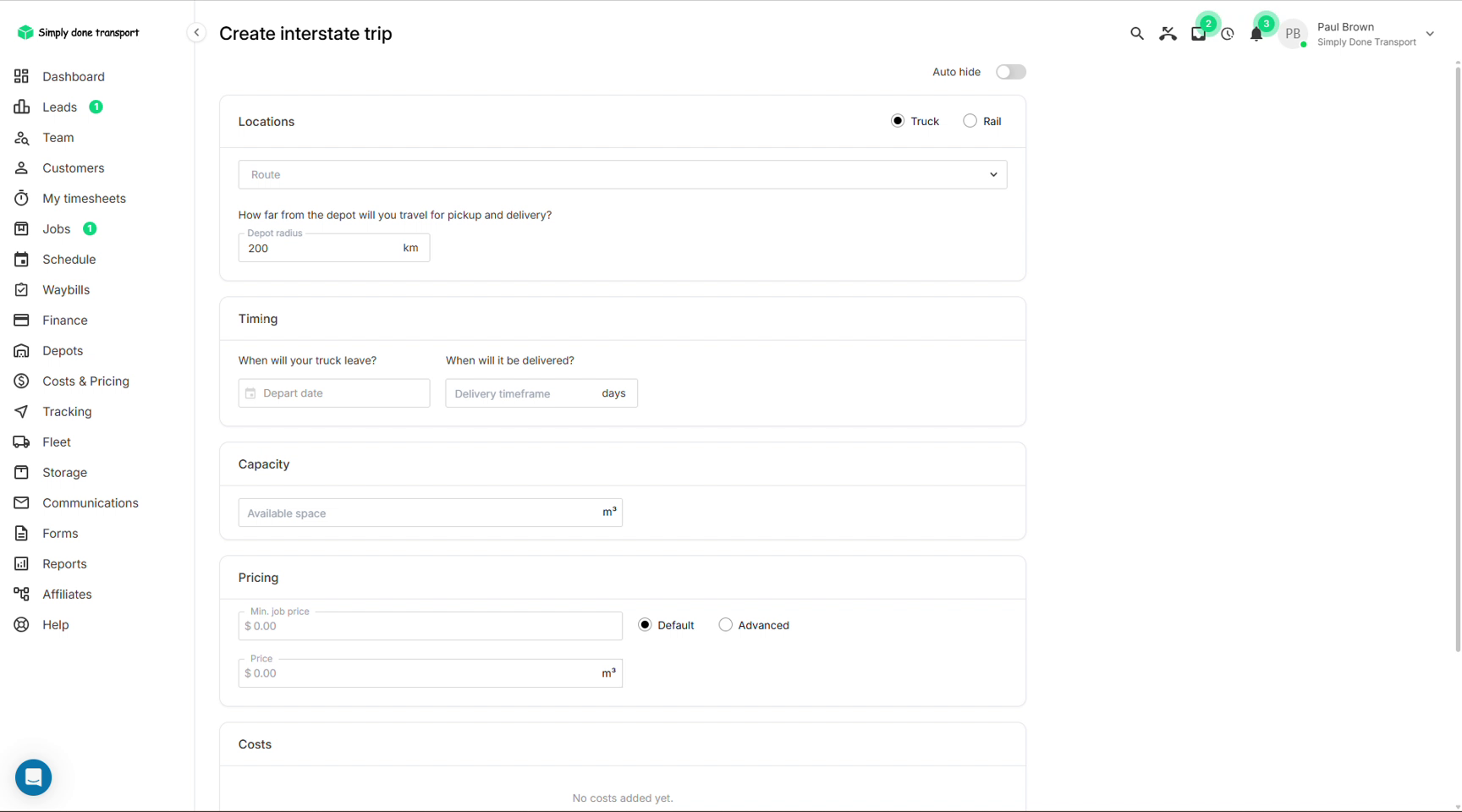The image size is (1462, 812).
Task: Open the Route dropdown
Action: tap(623, 174)
